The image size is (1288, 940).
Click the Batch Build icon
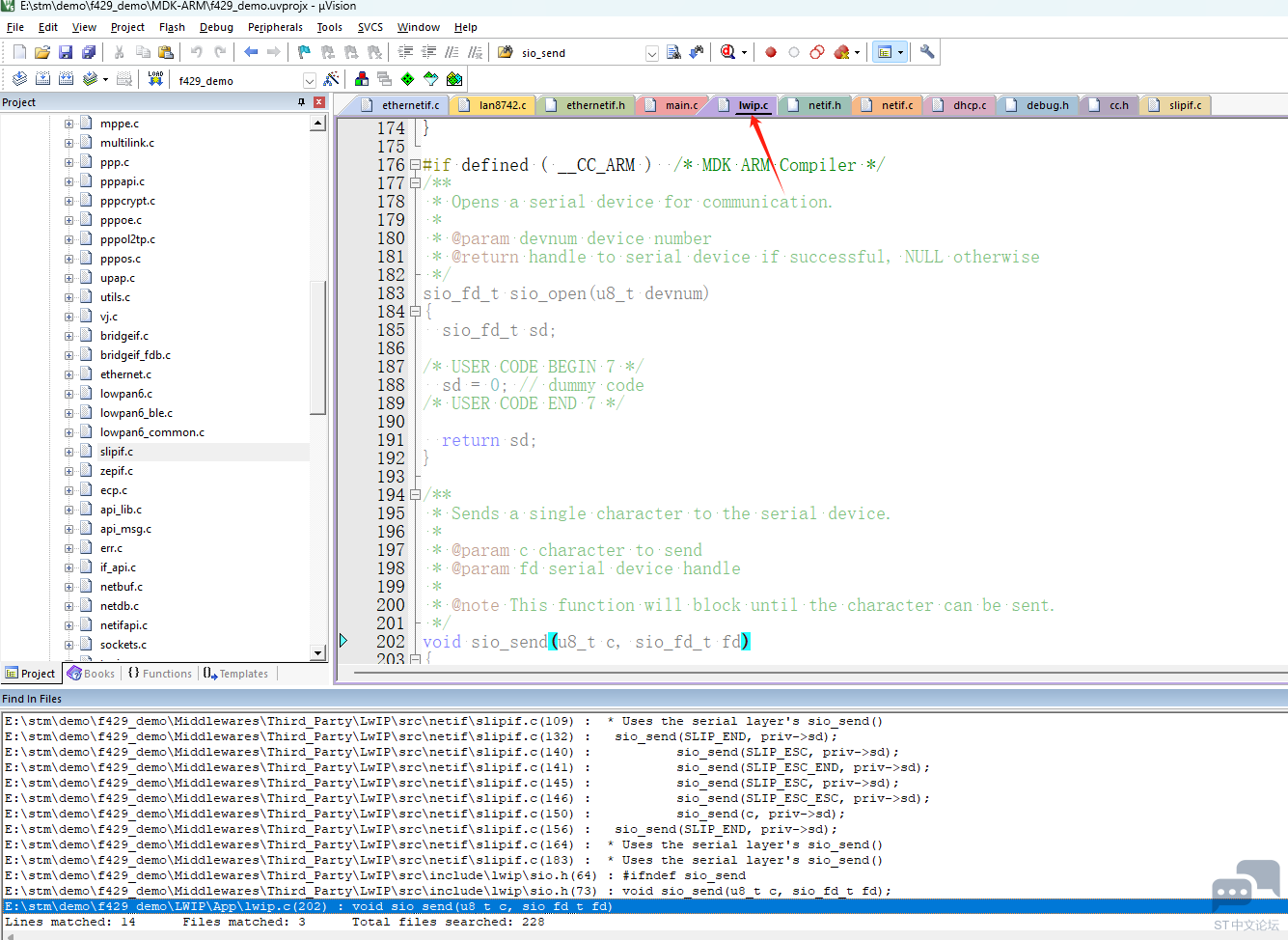click(90, 79)
